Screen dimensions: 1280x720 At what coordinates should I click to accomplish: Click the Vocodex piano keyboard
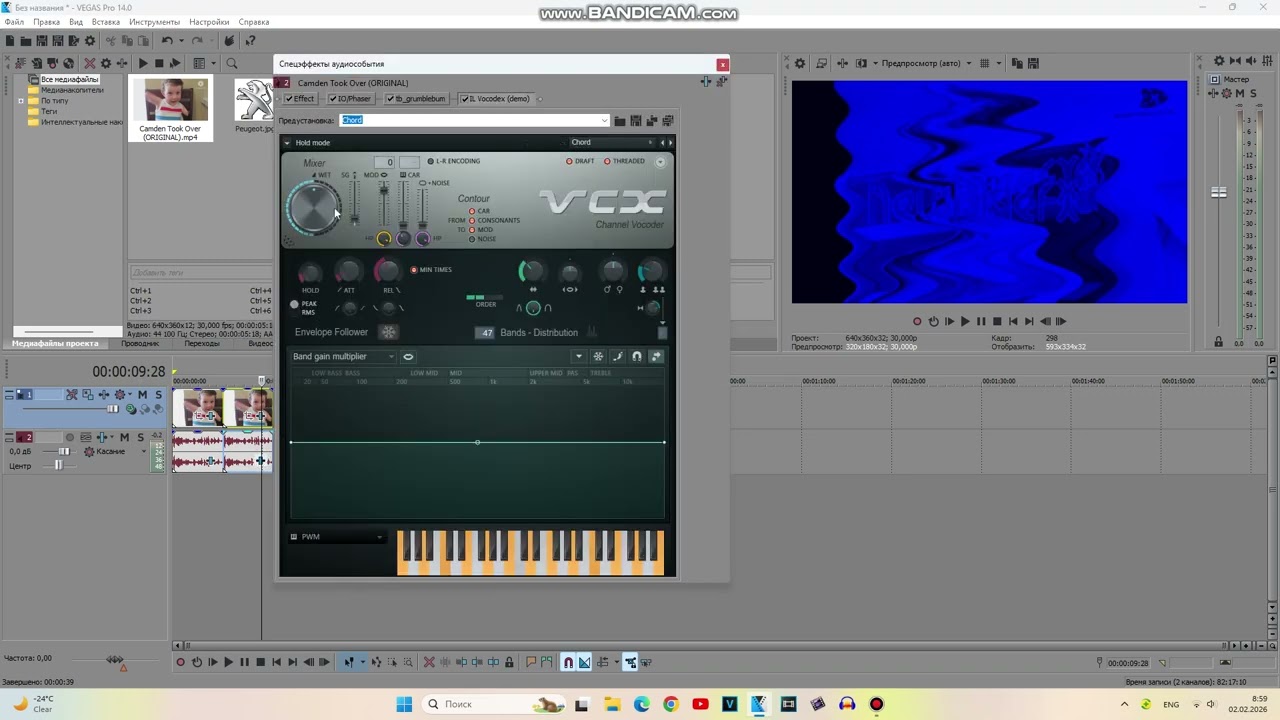point(530,552)
